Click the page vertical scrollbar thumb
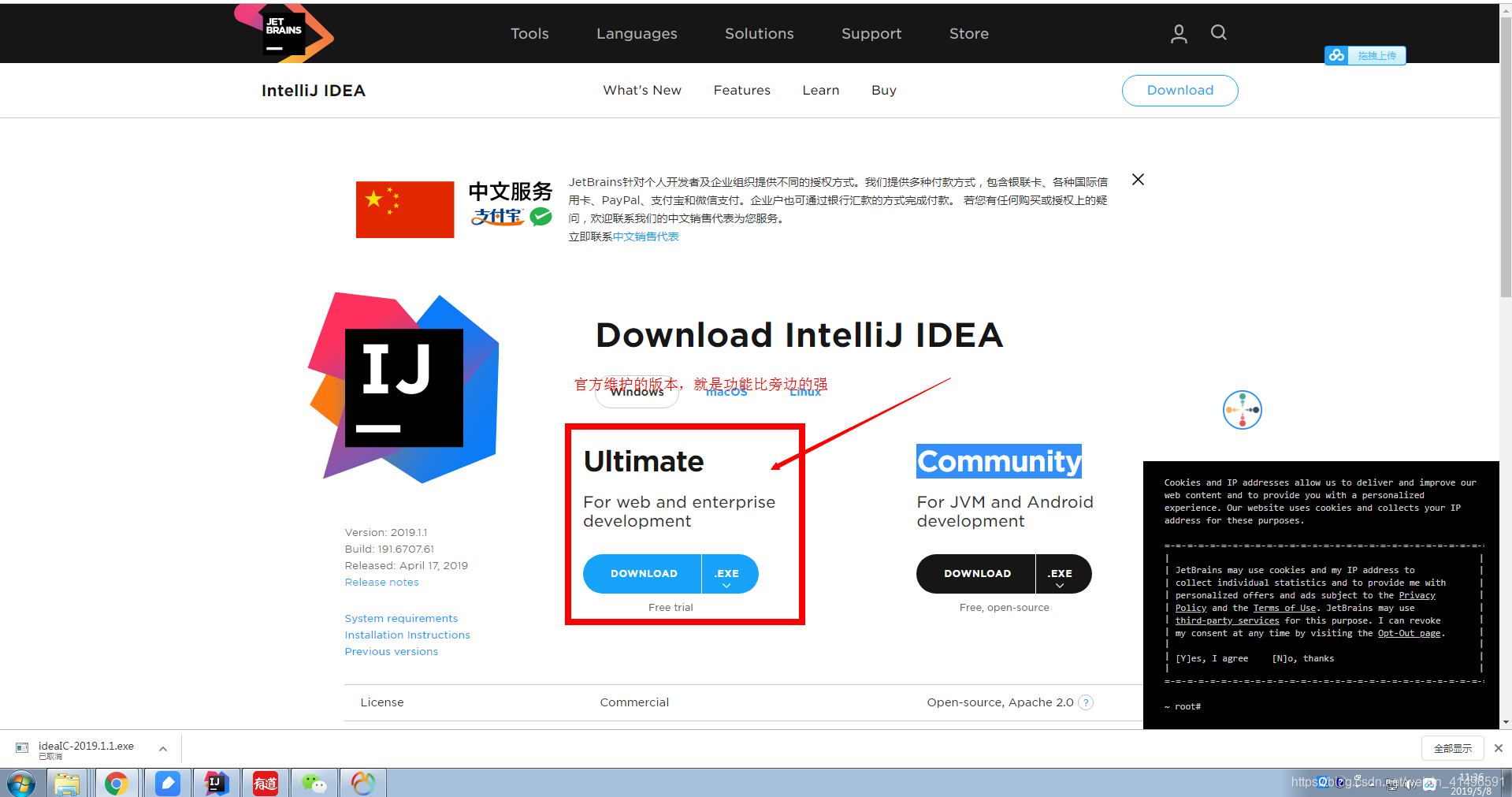This screenshot has height=797, width=1512. pyautogui.click(x=1506, y=158)
